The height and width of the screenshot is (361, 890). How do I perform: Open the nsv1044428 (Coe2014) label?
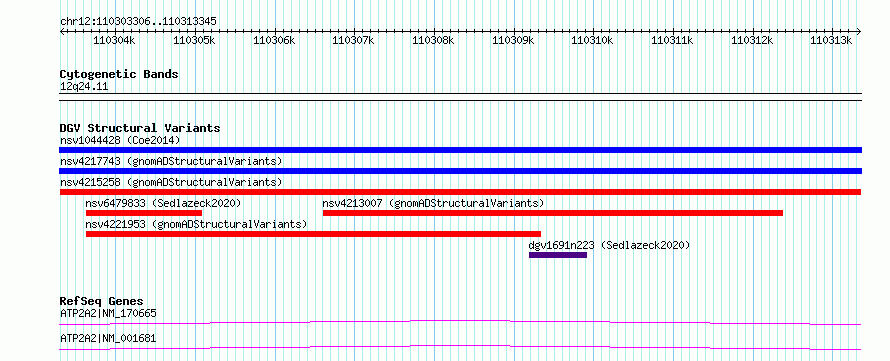click(x=120, y=140)
